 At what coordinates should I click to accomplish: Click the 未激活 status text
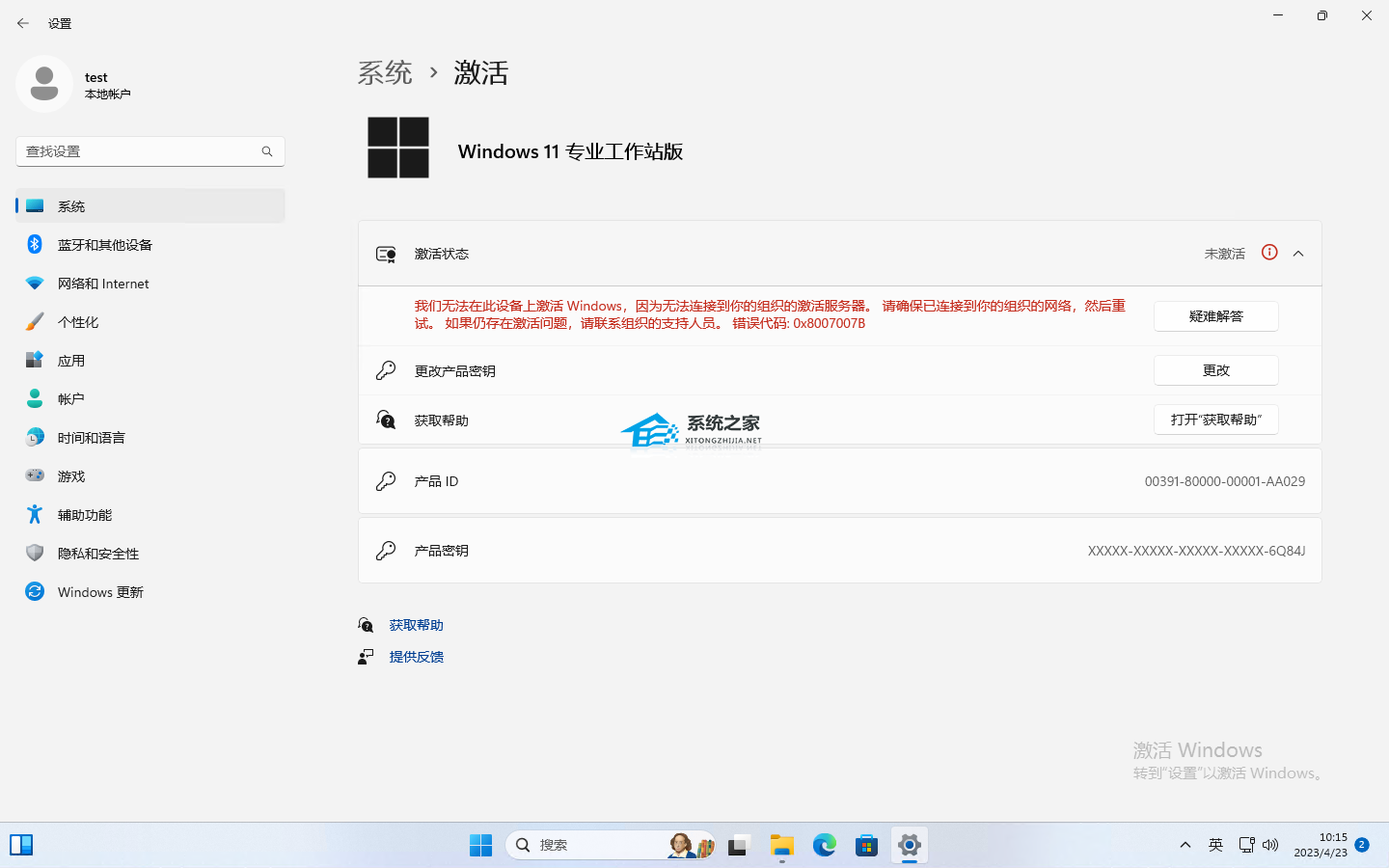(1225, 254)
